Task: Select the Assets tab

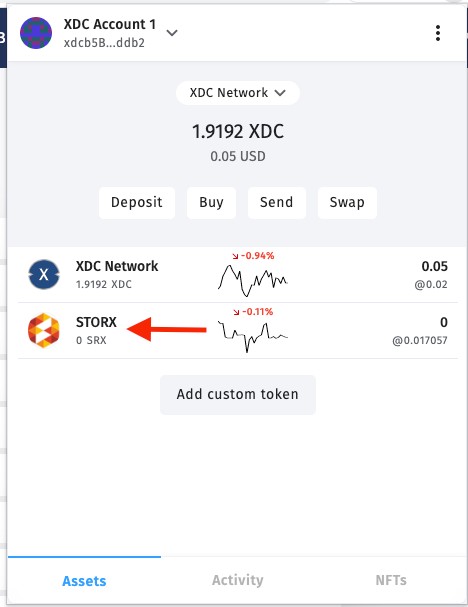Action: pyautogui.click(x=84, y=581)
